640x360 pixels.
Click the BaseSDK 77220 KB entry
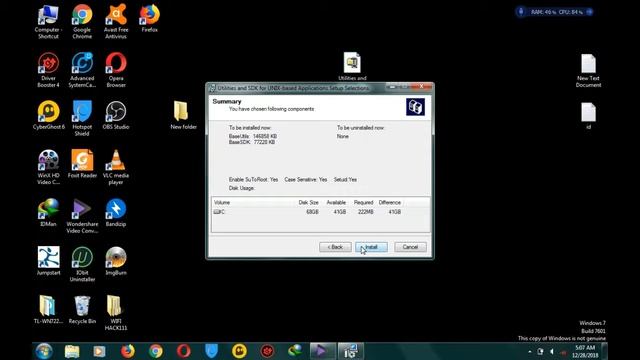252,142
